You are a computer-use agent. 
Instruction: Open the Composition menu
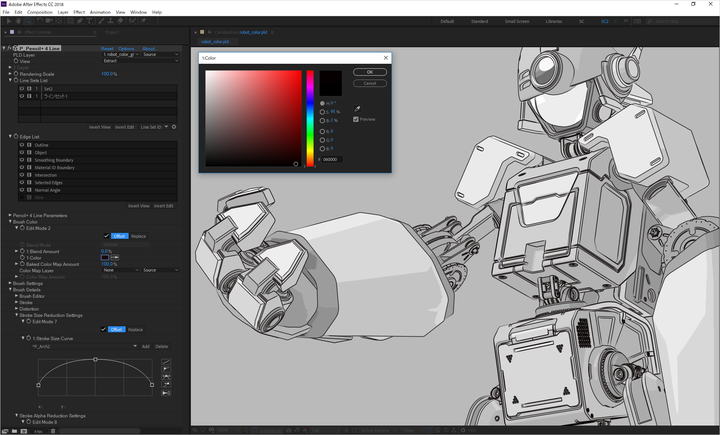tap(40, 12)
